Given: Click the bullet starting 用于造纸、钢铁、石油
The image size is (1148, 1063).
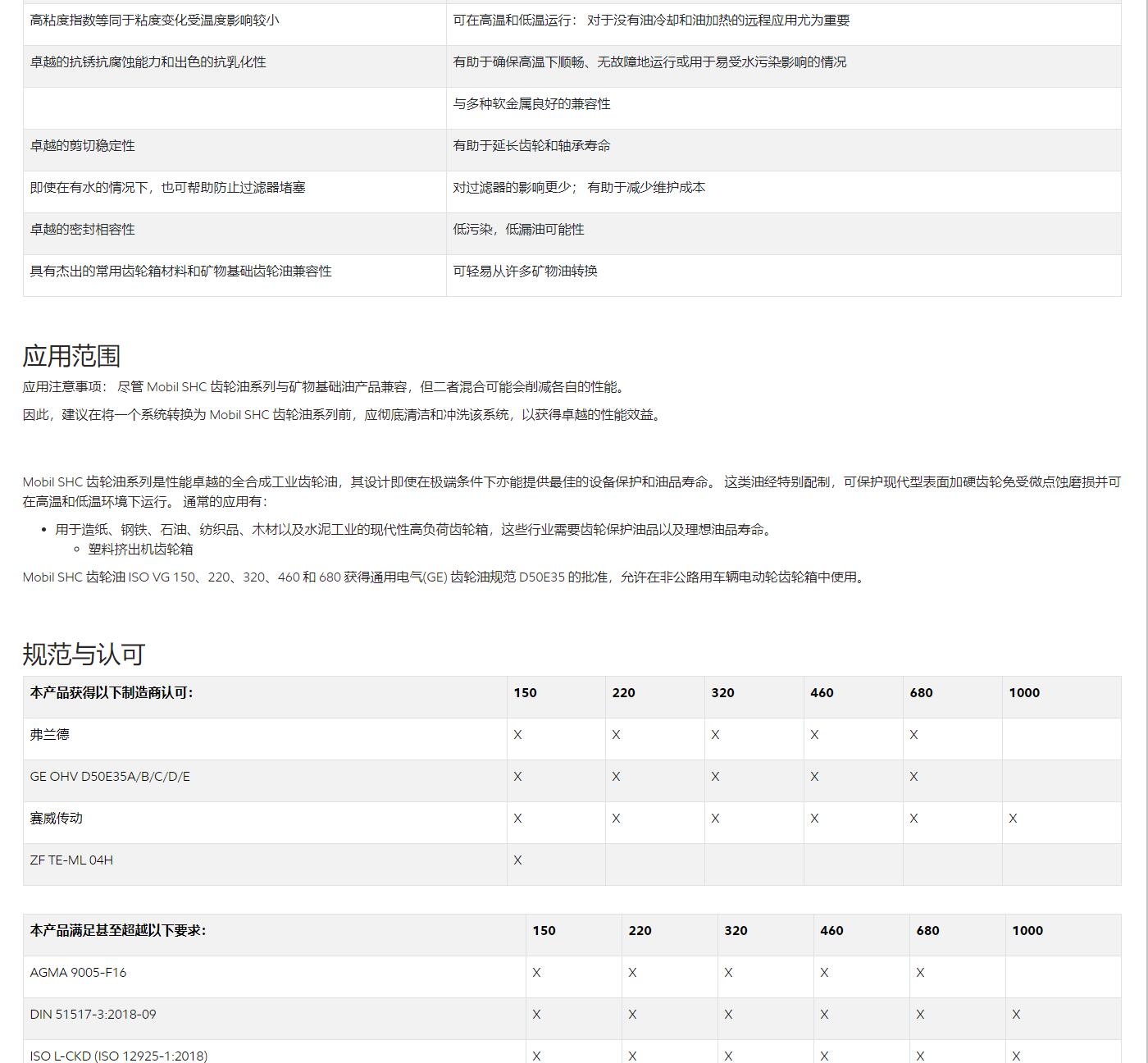Looking at the screenshot, I should coord(414,530).
